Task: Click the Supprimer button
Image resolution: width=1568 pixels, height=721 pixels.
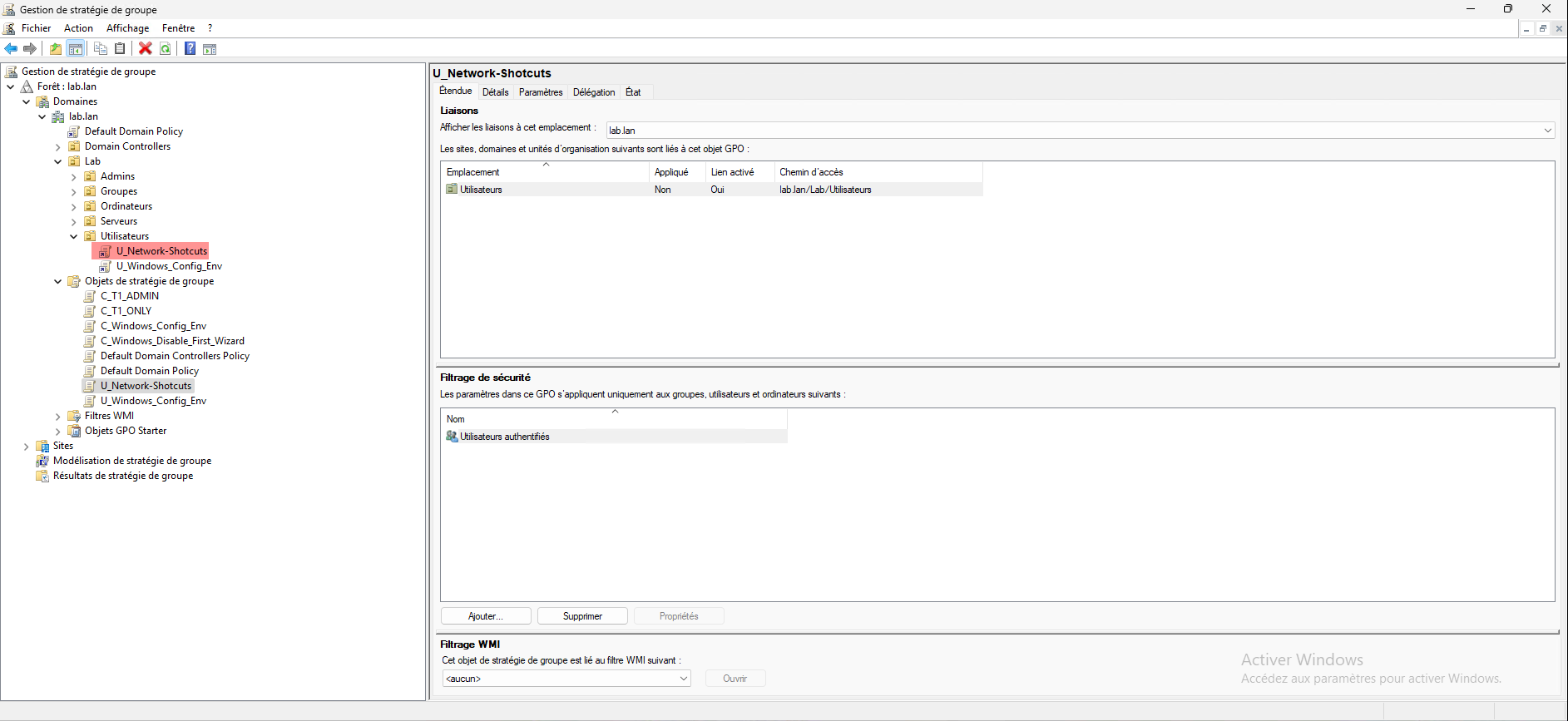Action: tap(582, 616)
